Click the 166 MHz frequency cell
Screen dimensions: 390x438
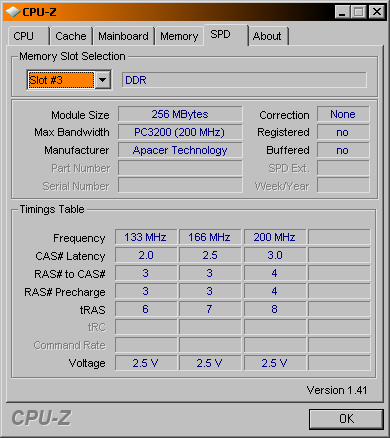pos(210,237)
